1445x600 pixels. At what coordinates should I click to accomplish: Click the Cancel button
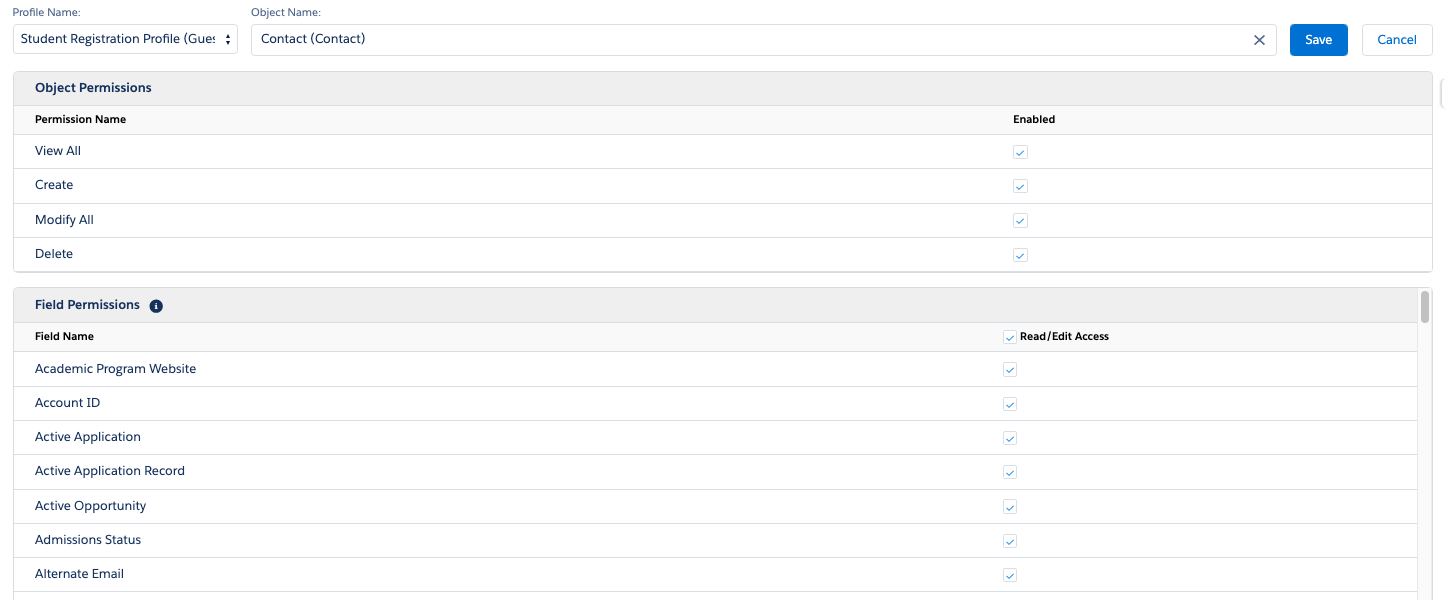pos(1396,40)
